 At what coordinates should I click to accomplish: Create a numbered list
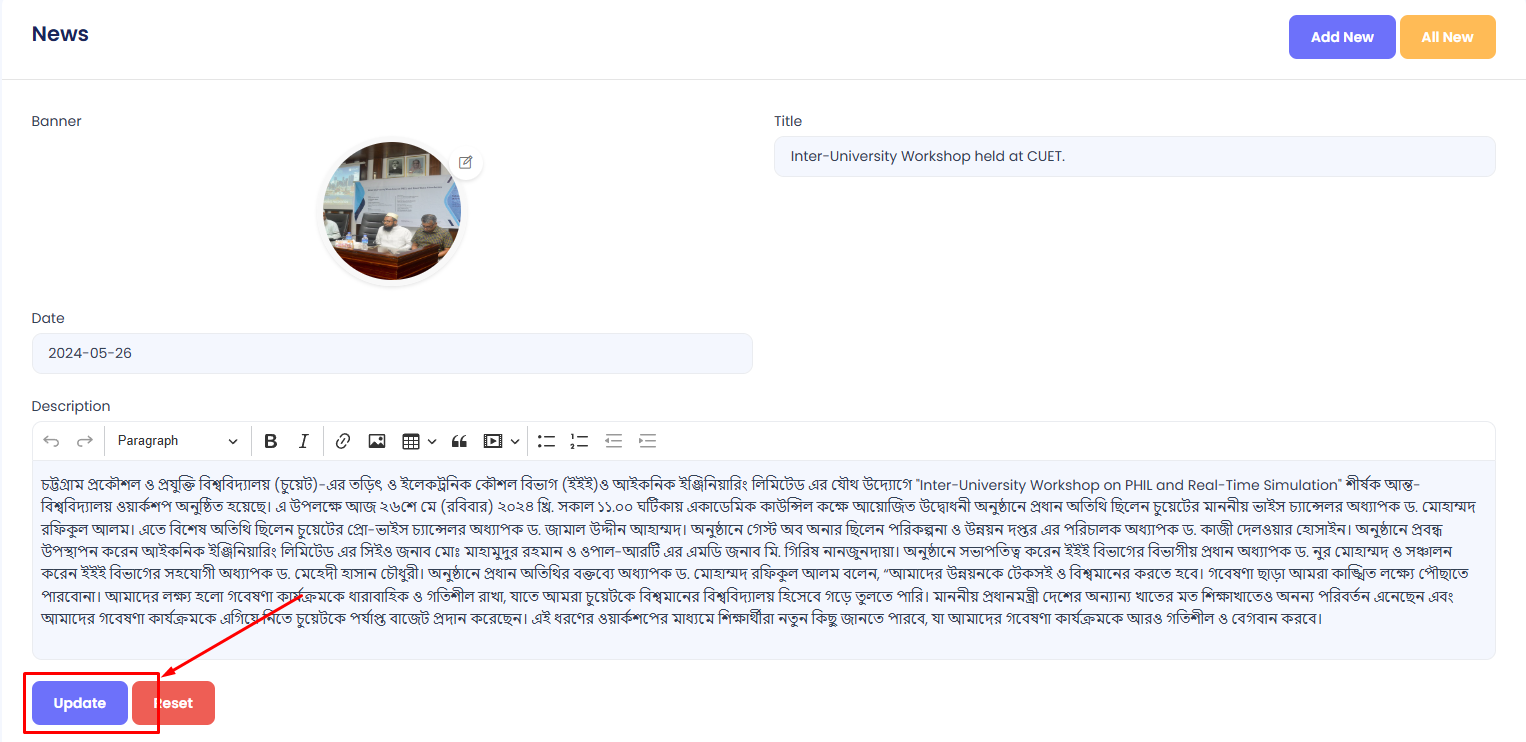[579, 441]
